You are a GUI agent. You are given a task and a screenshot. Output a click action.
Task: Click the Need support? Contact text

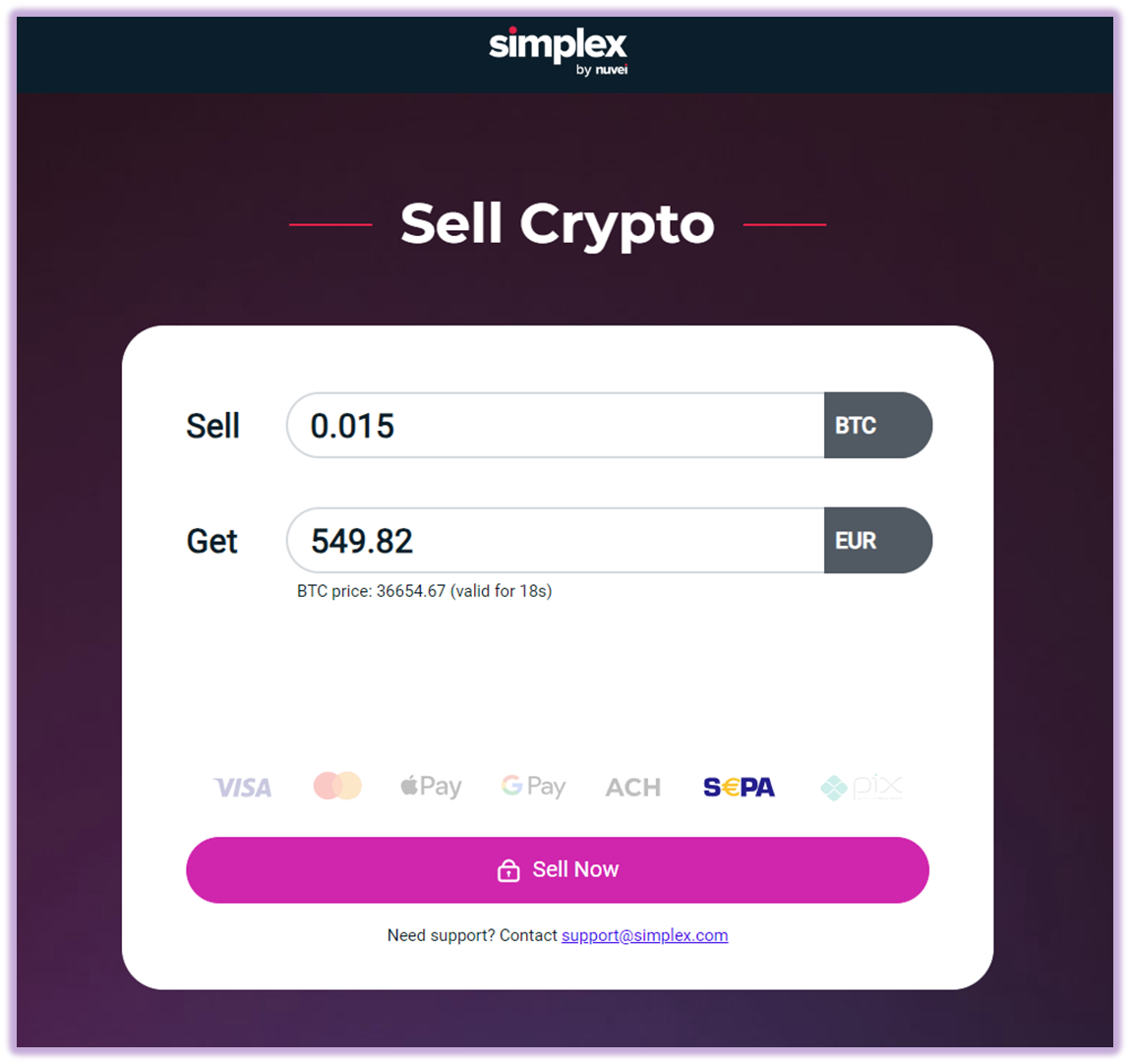click(x=472, y=935)
